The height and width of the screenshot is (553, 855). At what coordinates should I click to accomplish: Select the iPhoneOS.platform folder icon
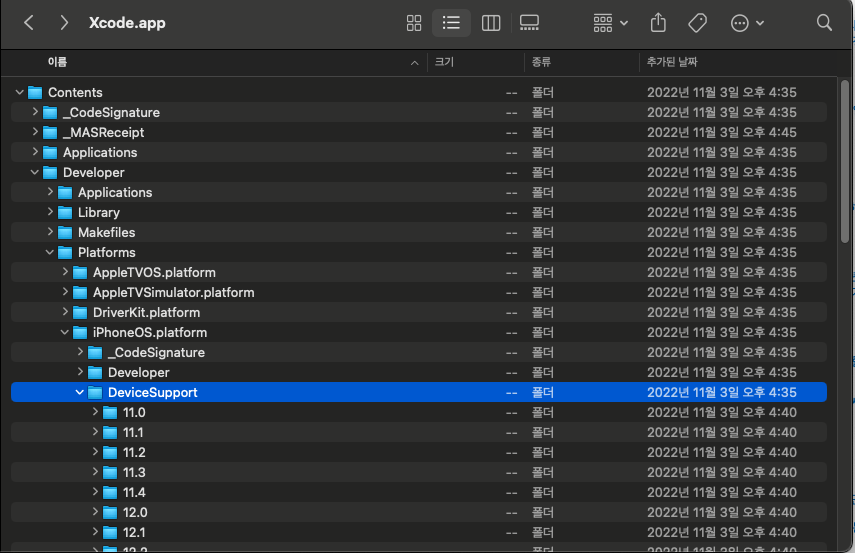pyautogui.click(x=80, y=333)
